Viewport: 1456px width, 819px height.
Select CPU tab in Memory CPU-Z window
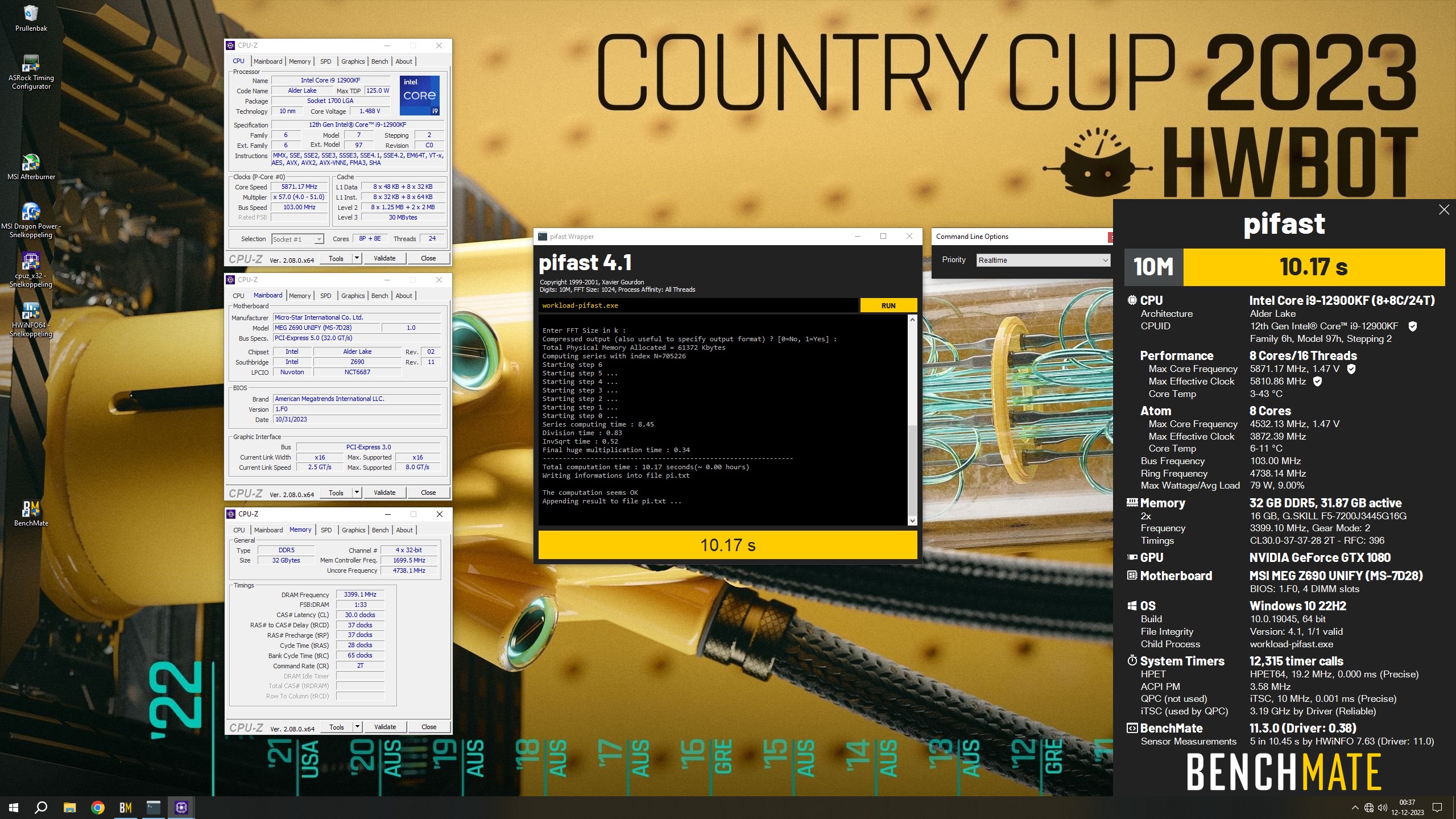pos(239,530)
